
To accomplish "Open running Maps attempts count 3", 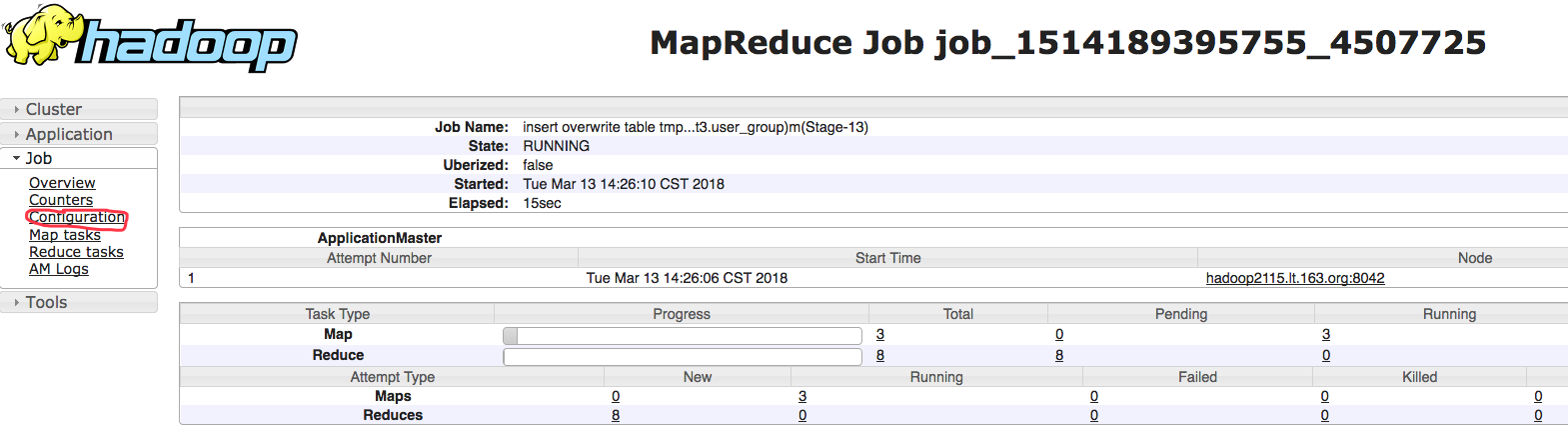I will click(802, 396).
